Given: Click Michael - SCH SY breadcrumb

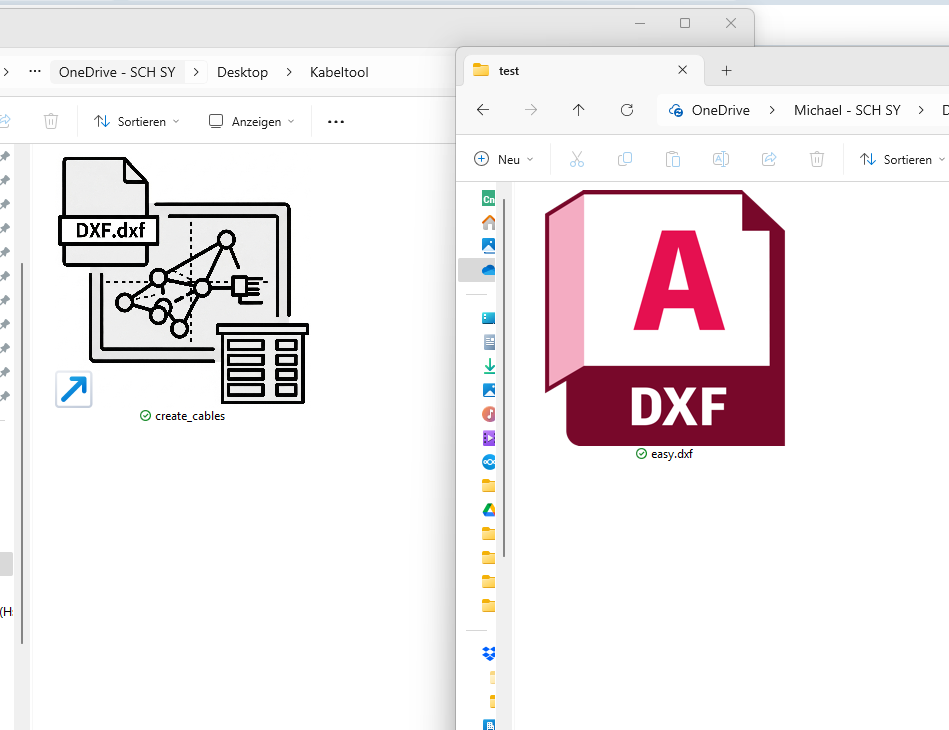Looking at the screenshot, I should [847, 110].
